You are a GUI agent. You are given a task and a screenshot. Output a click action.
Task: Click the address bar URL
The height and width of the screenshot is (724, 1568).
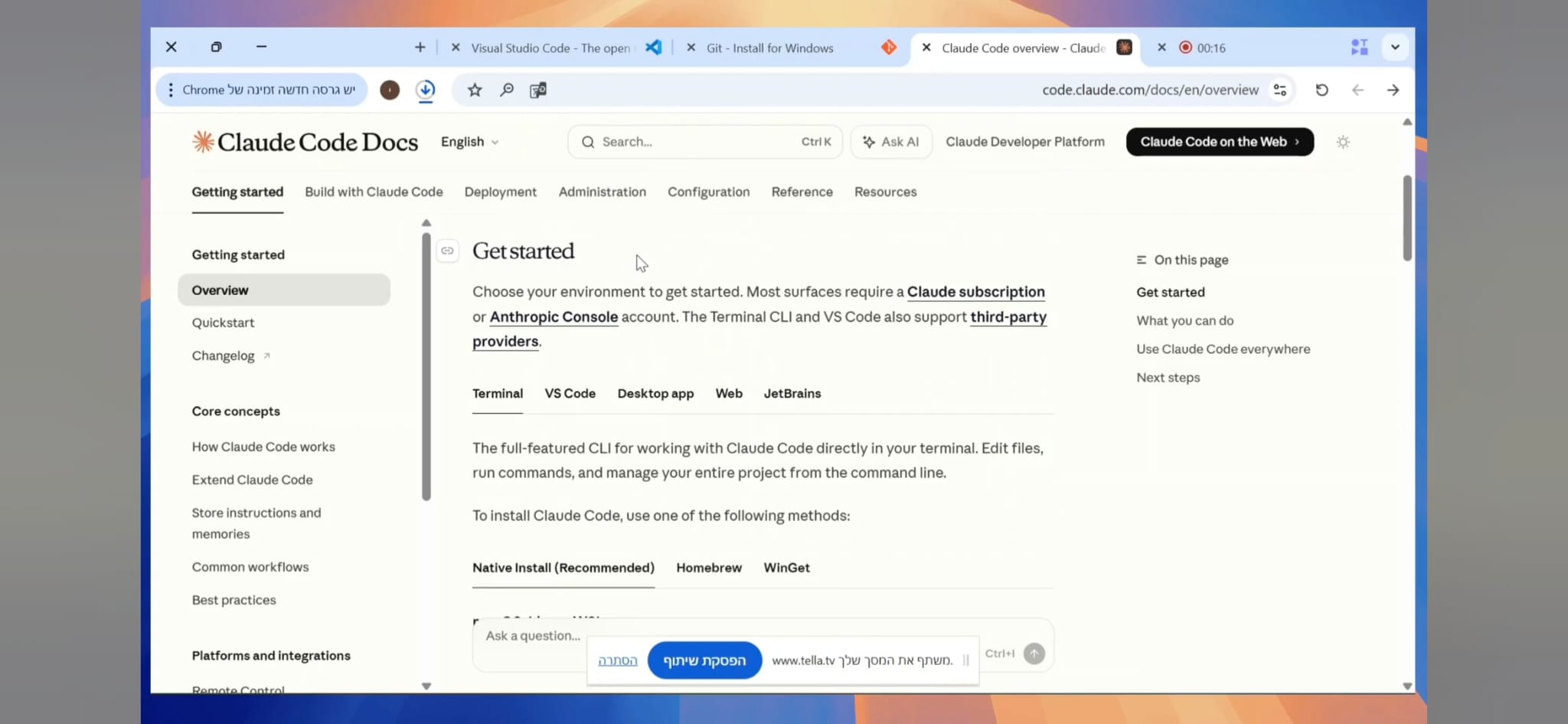1150,90
